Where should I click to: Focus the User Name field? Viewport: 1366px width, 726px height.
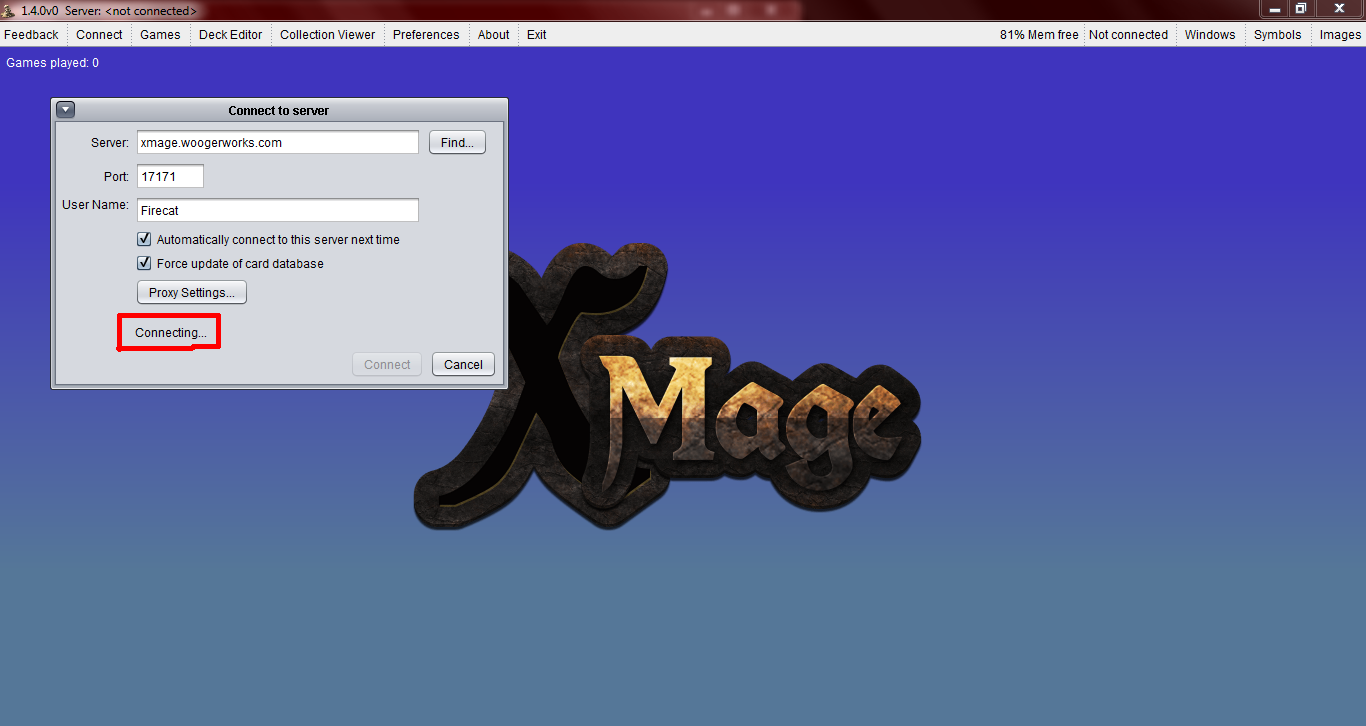click(x=278, y=210)
